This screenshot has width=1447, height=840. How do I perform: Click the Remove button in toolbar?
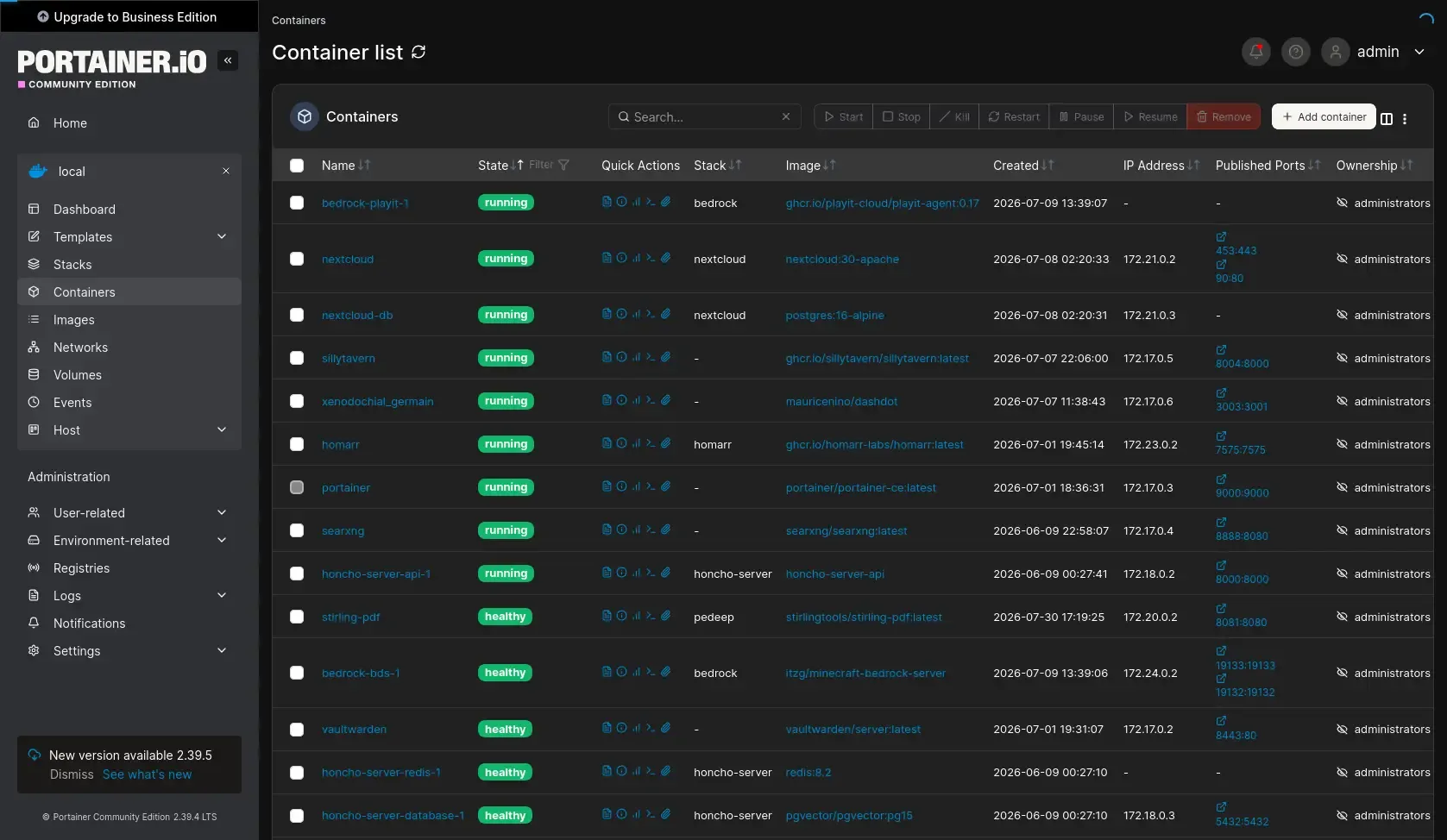(x=1224, y=116)
